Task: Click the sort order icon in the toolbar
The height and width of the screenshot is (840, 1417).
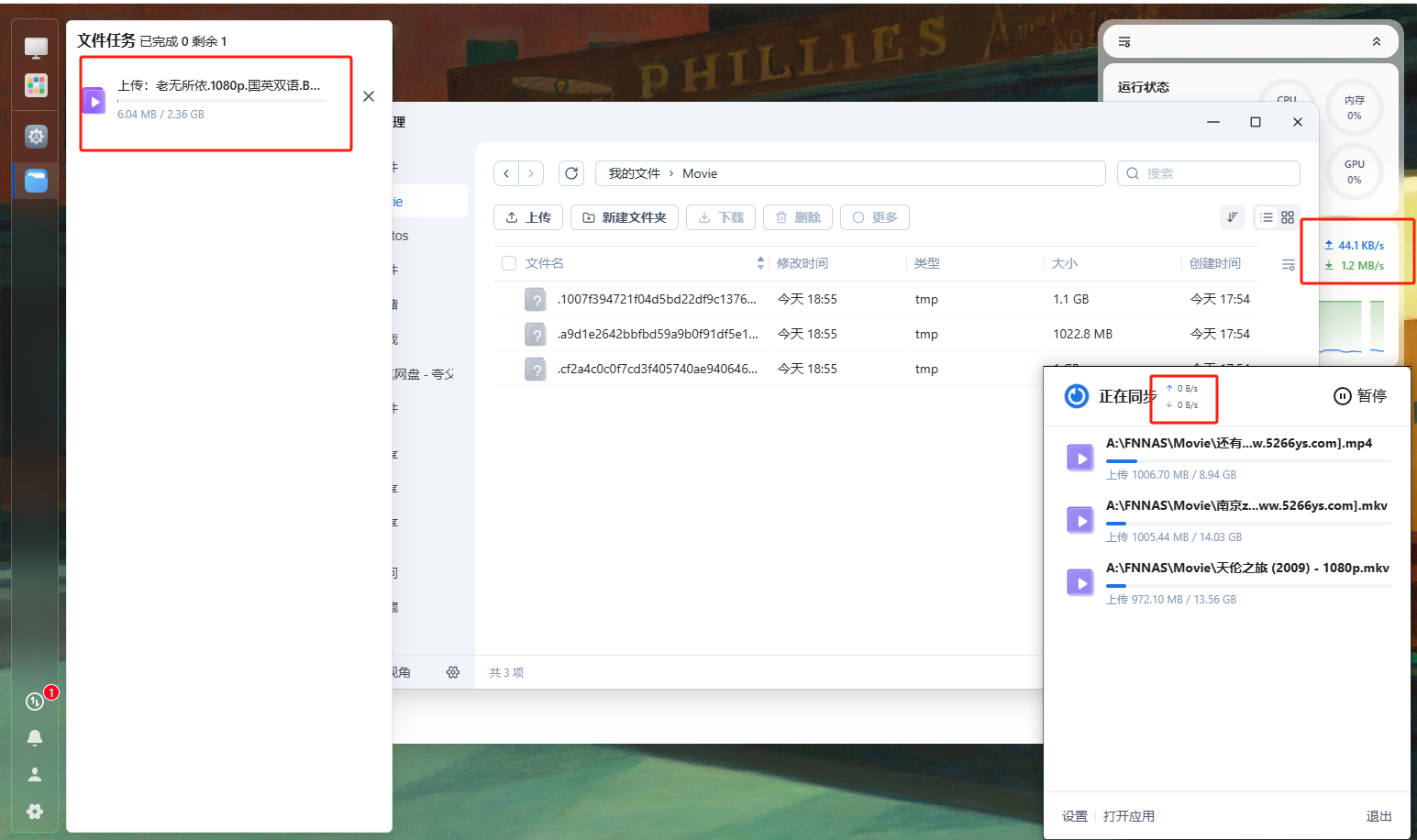Action: [1233, 217]
